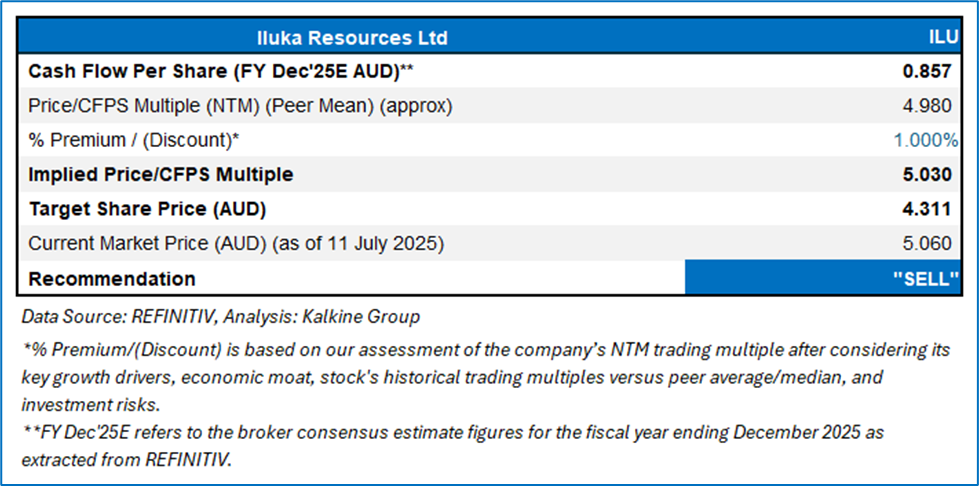The image size is (979, 486).
Task: Select the 5.030 implied multiple value
Action: 926,175
